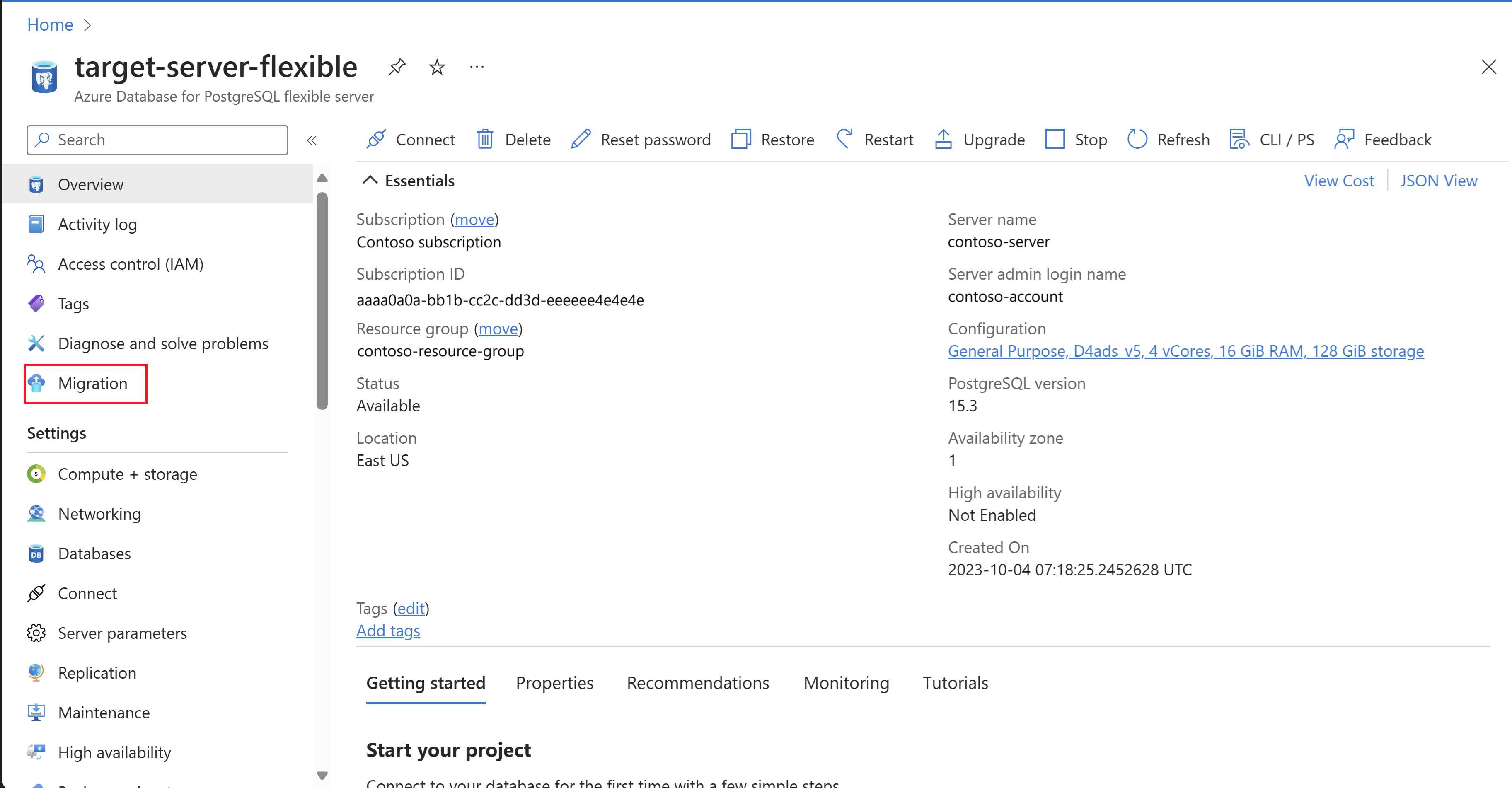1512x788 pixels.
Task: Refresh the overview page
Action: (x=1168, y=140)
